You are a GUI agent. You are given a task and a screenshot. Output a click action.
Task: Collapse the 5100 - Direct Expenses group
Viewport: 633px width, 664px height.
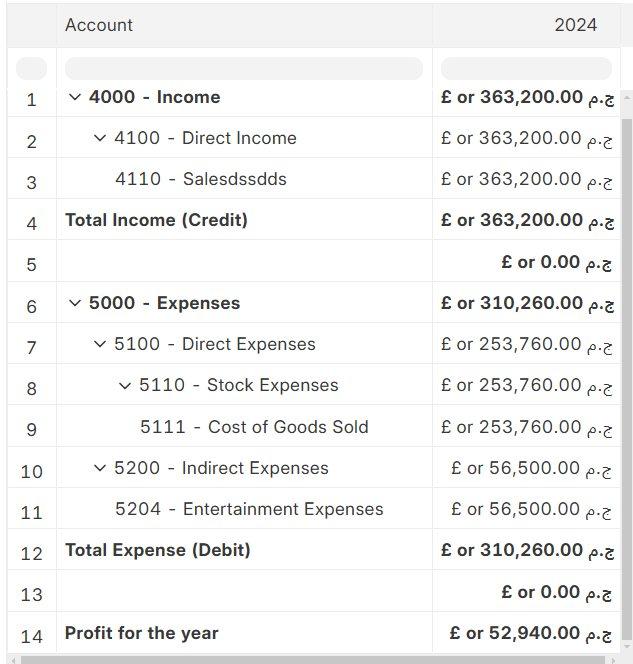pyautogui.click(x=100, y=345)
